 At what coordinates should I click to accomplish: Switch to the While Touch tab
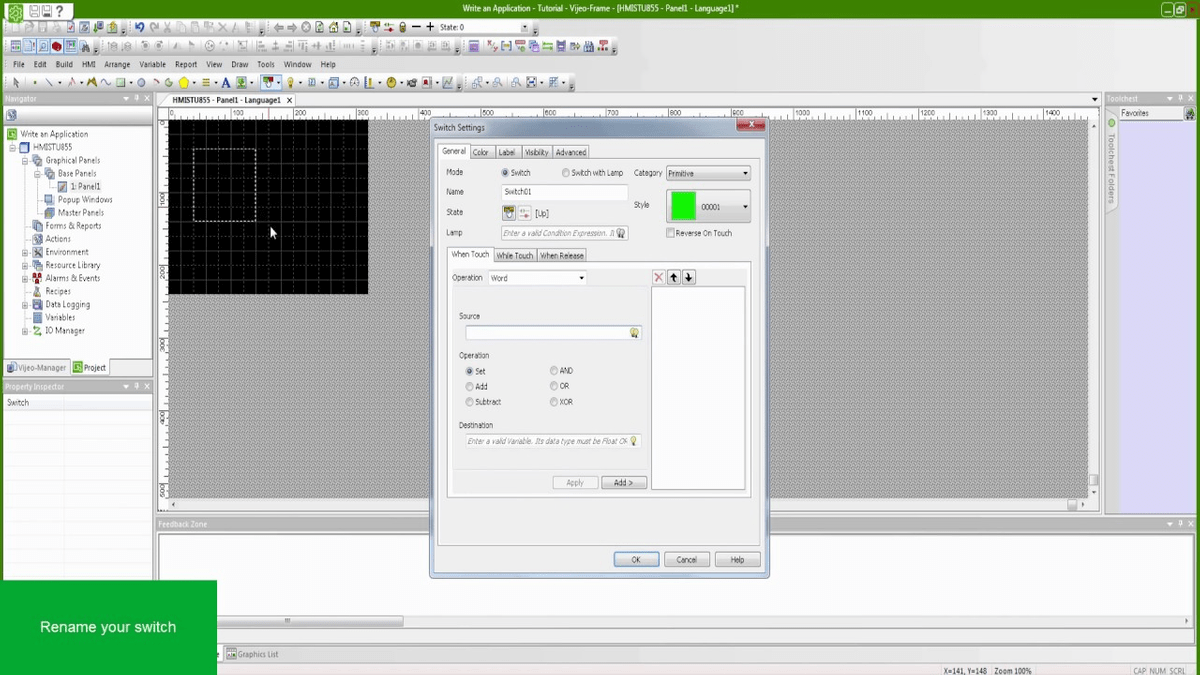(x=515, y=255)
